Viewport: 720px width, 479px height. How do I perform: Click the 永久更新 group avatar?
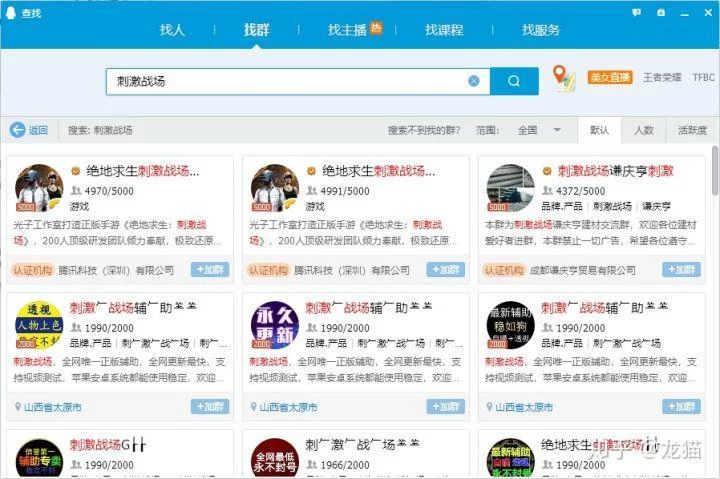point(275,325)
